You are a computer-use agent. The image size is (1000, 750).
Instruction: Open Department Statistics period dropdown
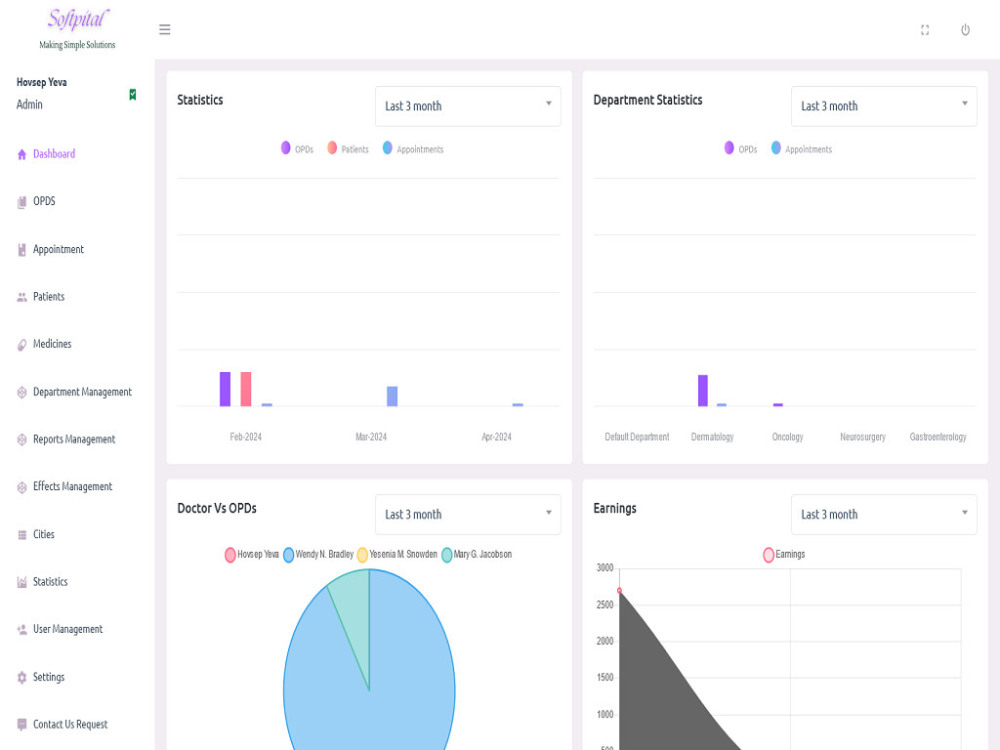tap(884, 106)
